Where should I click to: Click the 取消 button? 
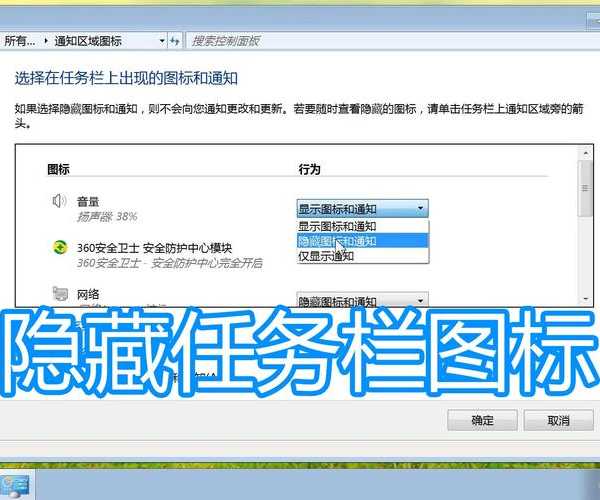click(557, 422)
